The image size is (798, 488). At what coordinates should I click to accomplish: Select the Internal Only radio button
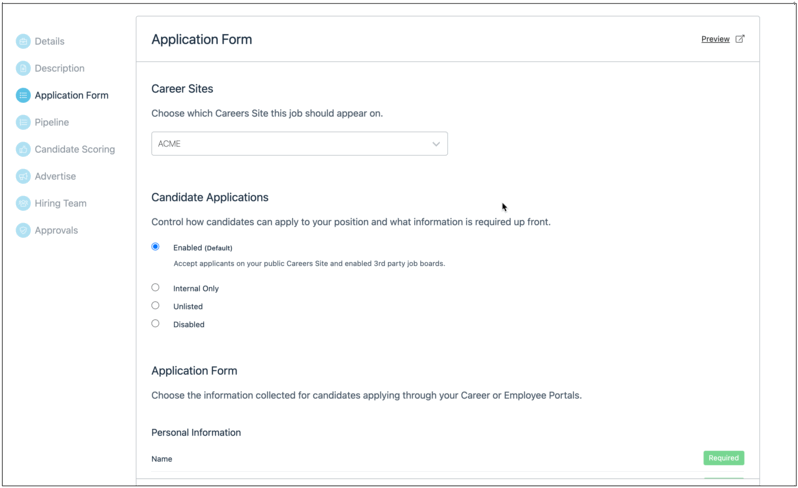coord(155,288)
